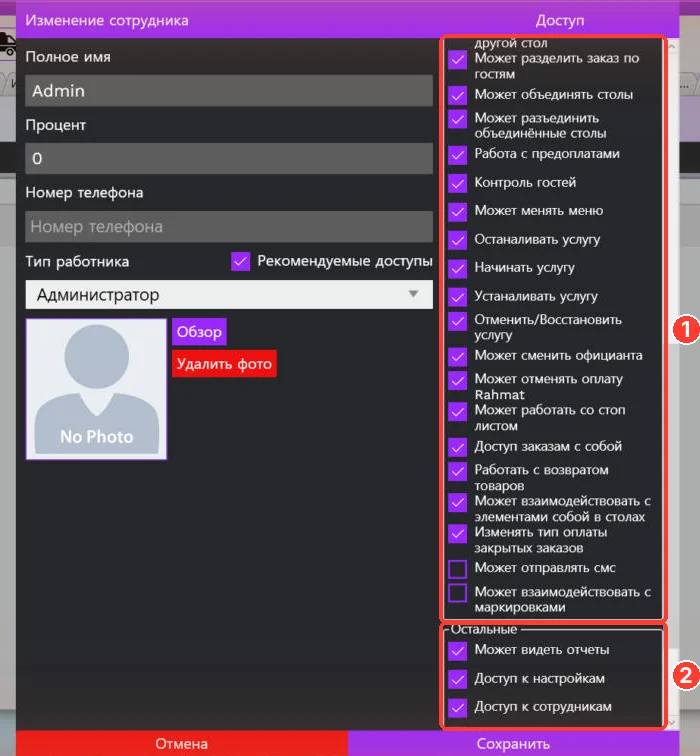Enable 'Может взаимодействовать с маркировками' checkbox
This screenshot has height=756, width=700.
457,593
